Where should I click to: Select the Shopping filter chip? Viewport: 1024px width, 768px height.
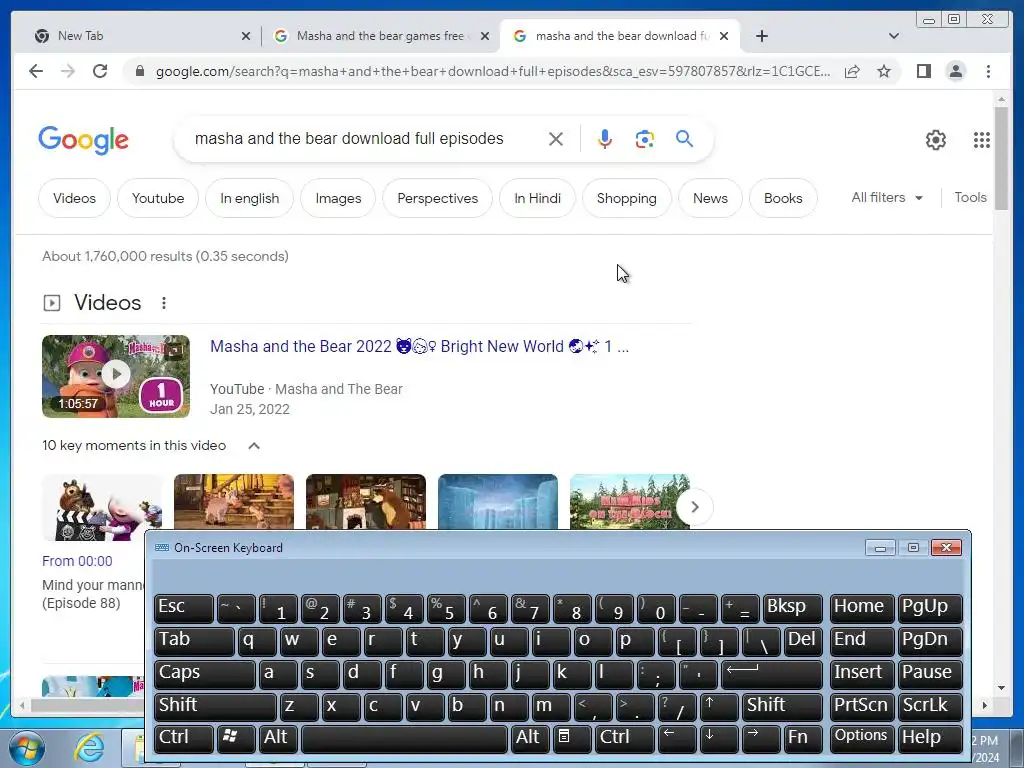pos(627,198)
